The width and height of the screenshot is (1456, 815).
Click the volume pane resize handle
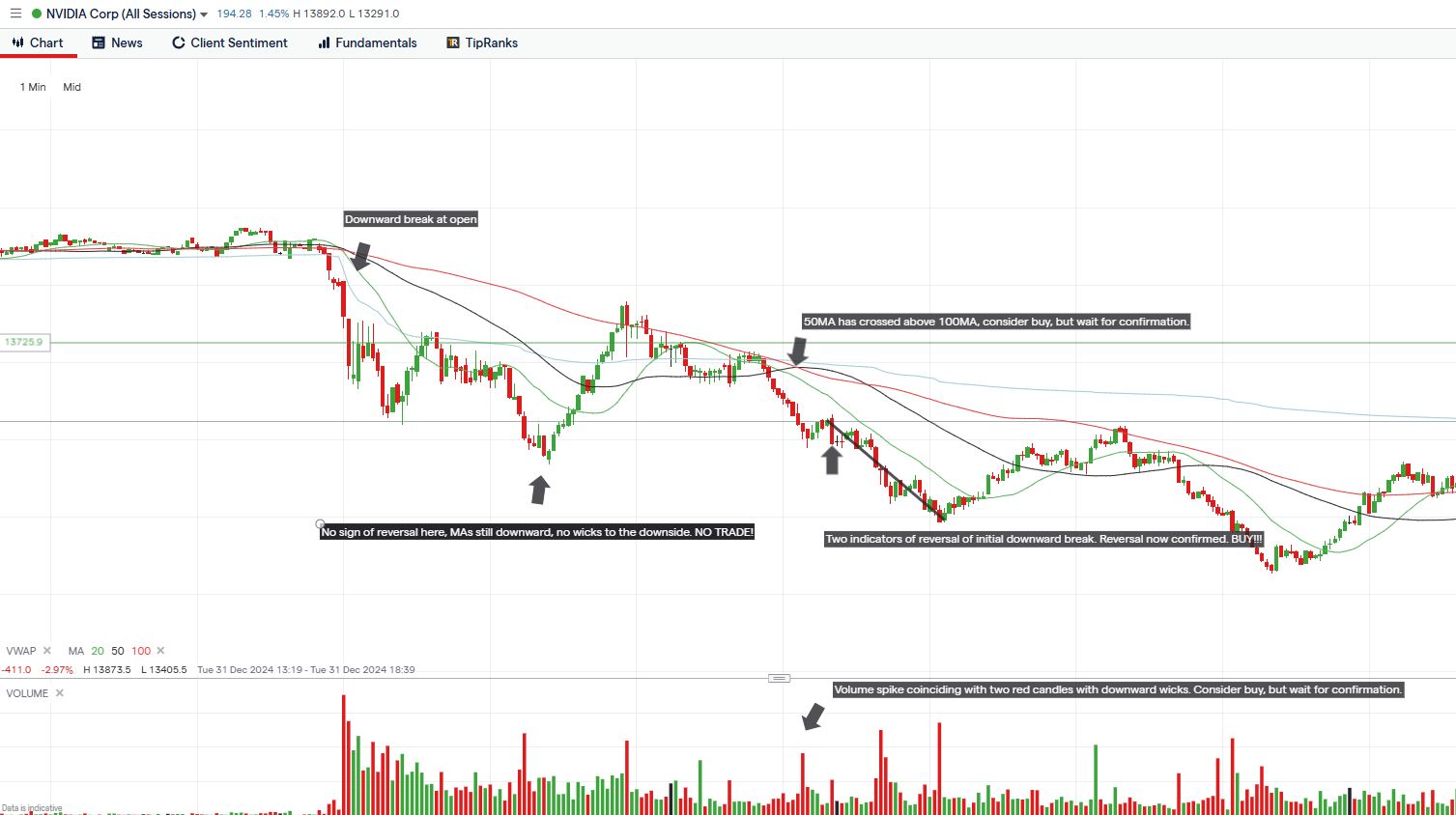[779, 678]
